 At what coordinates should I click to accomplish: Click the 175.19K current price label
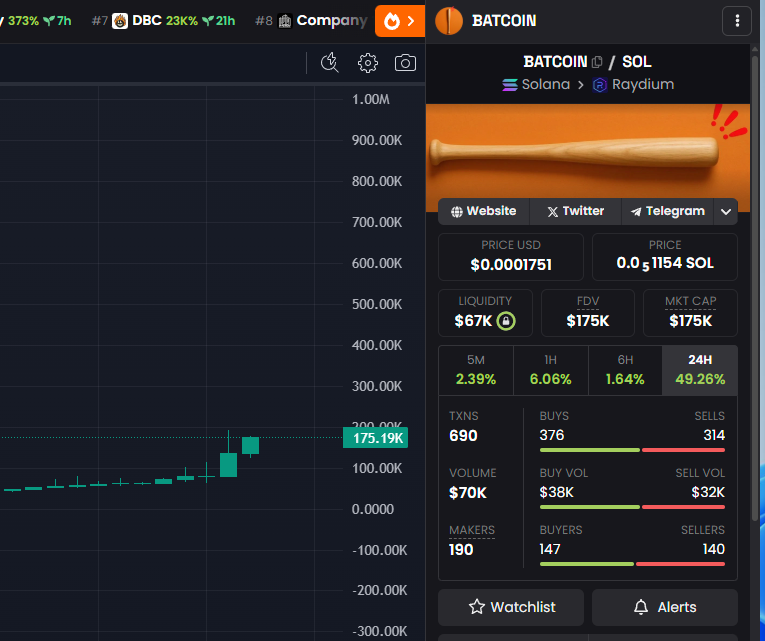click(375, 438)
